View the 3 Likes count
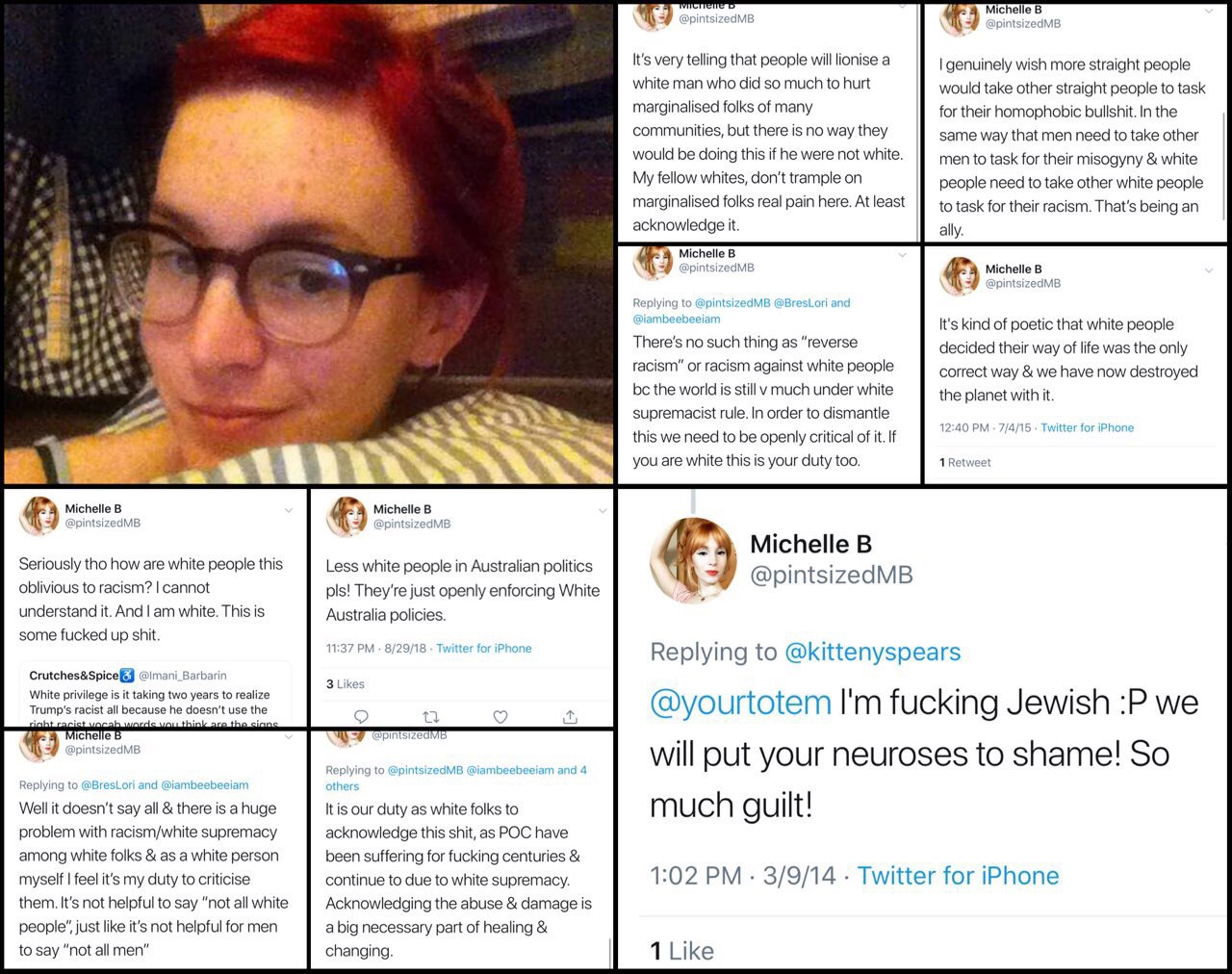 [346, 684]
